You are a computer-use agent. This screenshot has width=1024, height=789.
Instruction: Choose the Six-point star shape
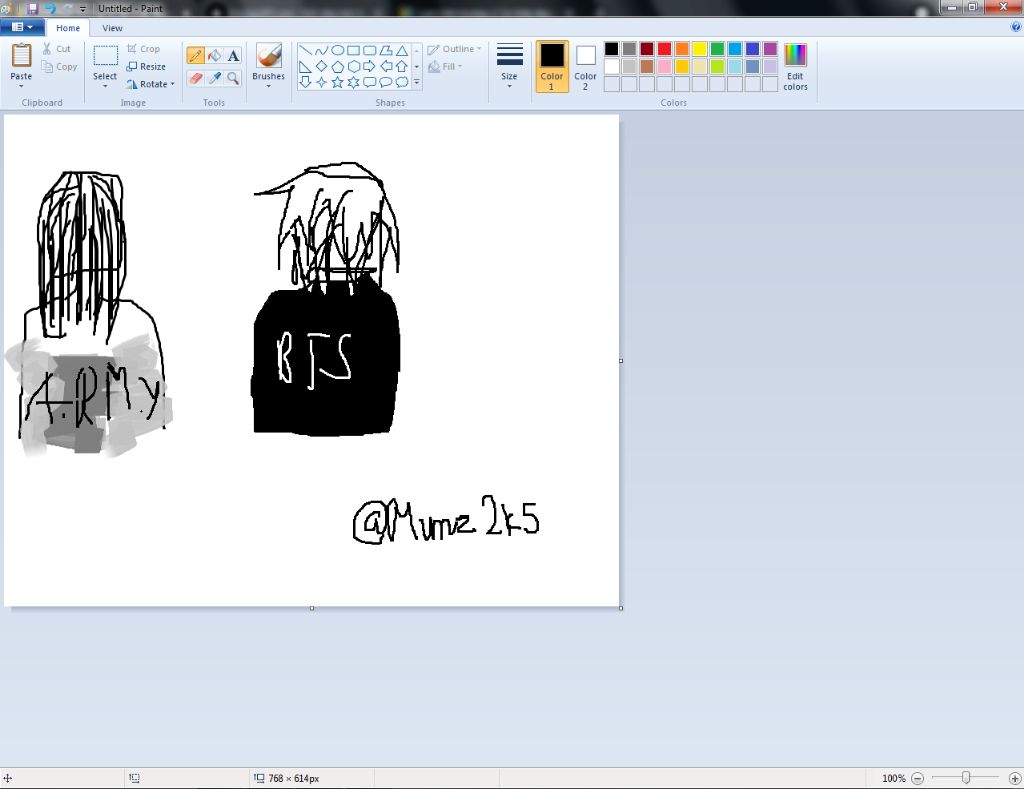353,82
